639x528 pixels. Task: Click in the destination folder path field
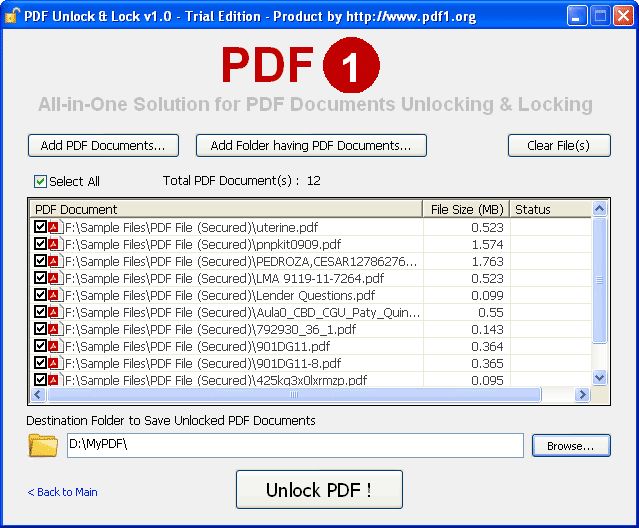[x=295, y=445]
